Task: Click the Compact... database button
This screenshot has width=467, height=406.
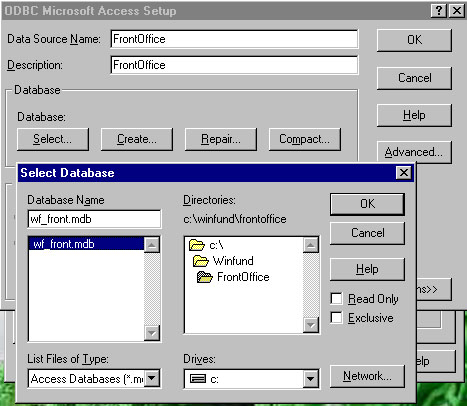Action: (305, 139)
